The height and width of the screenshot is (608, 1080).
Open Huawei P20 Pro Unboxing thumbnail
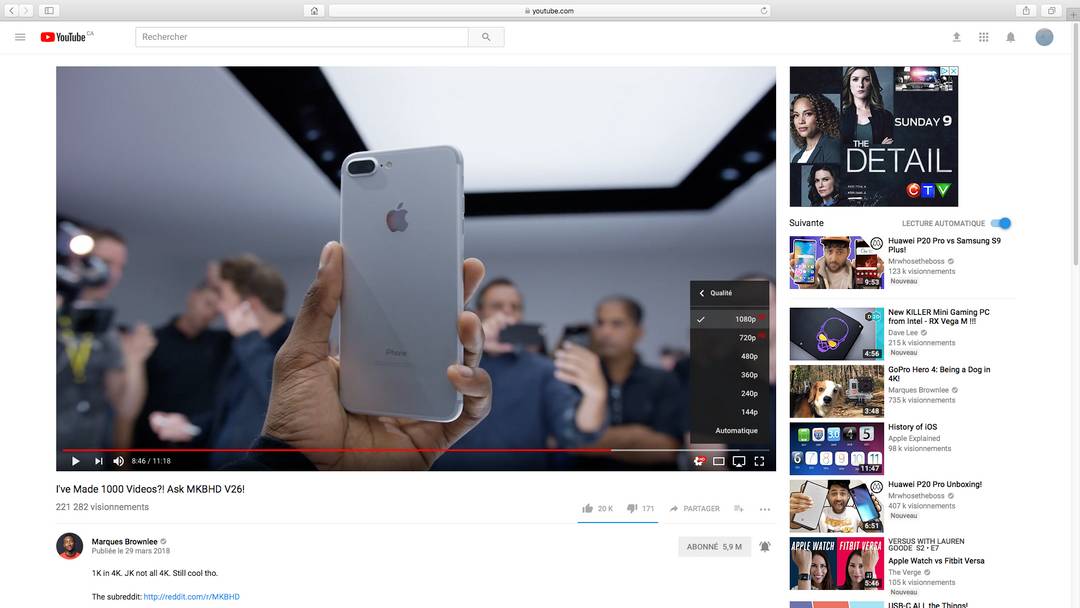coord(836,506)
